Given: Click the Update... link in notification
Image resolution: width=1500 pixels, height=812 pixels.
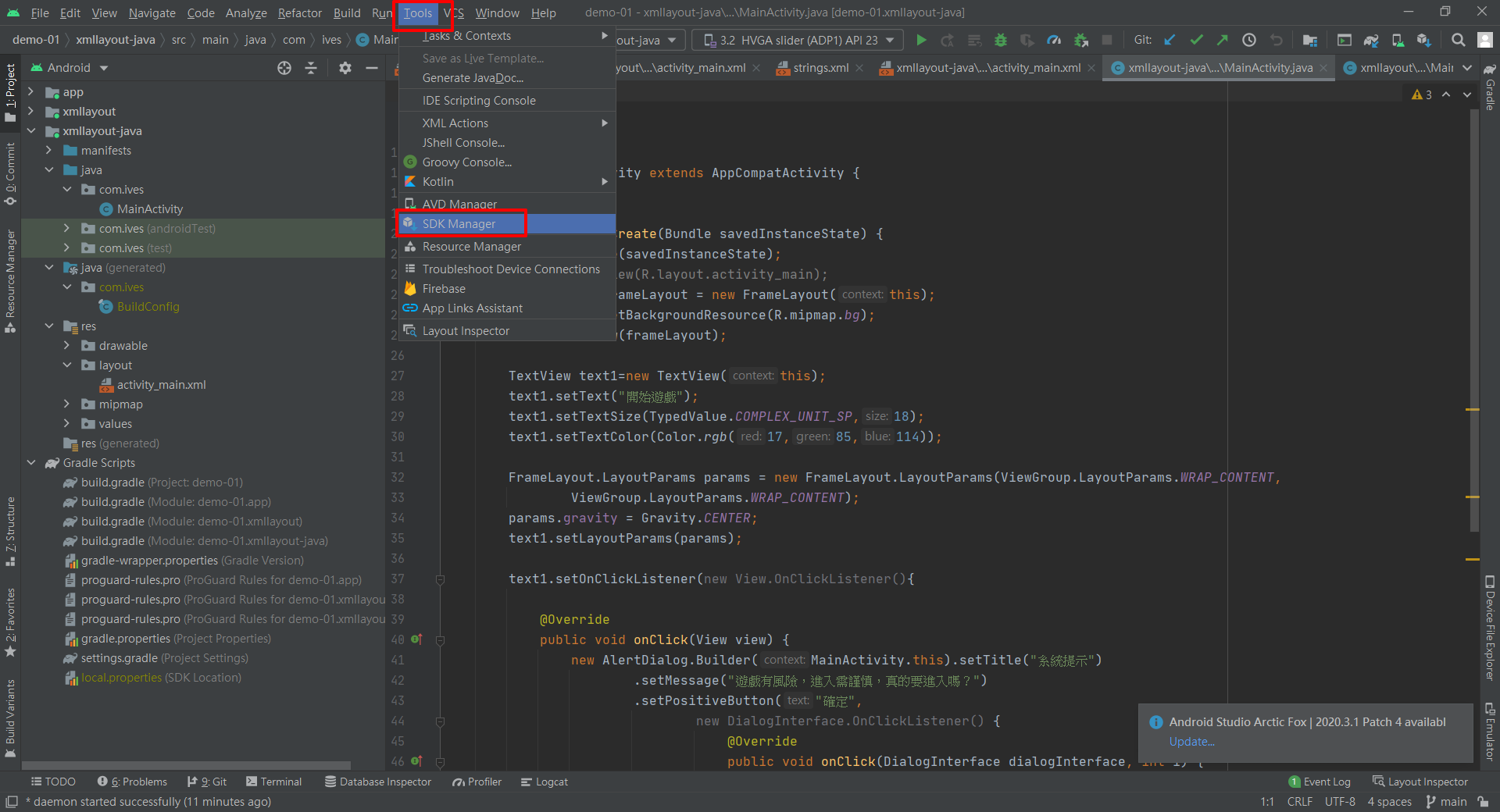Looking at the screenshot, I should point(1191,742).
